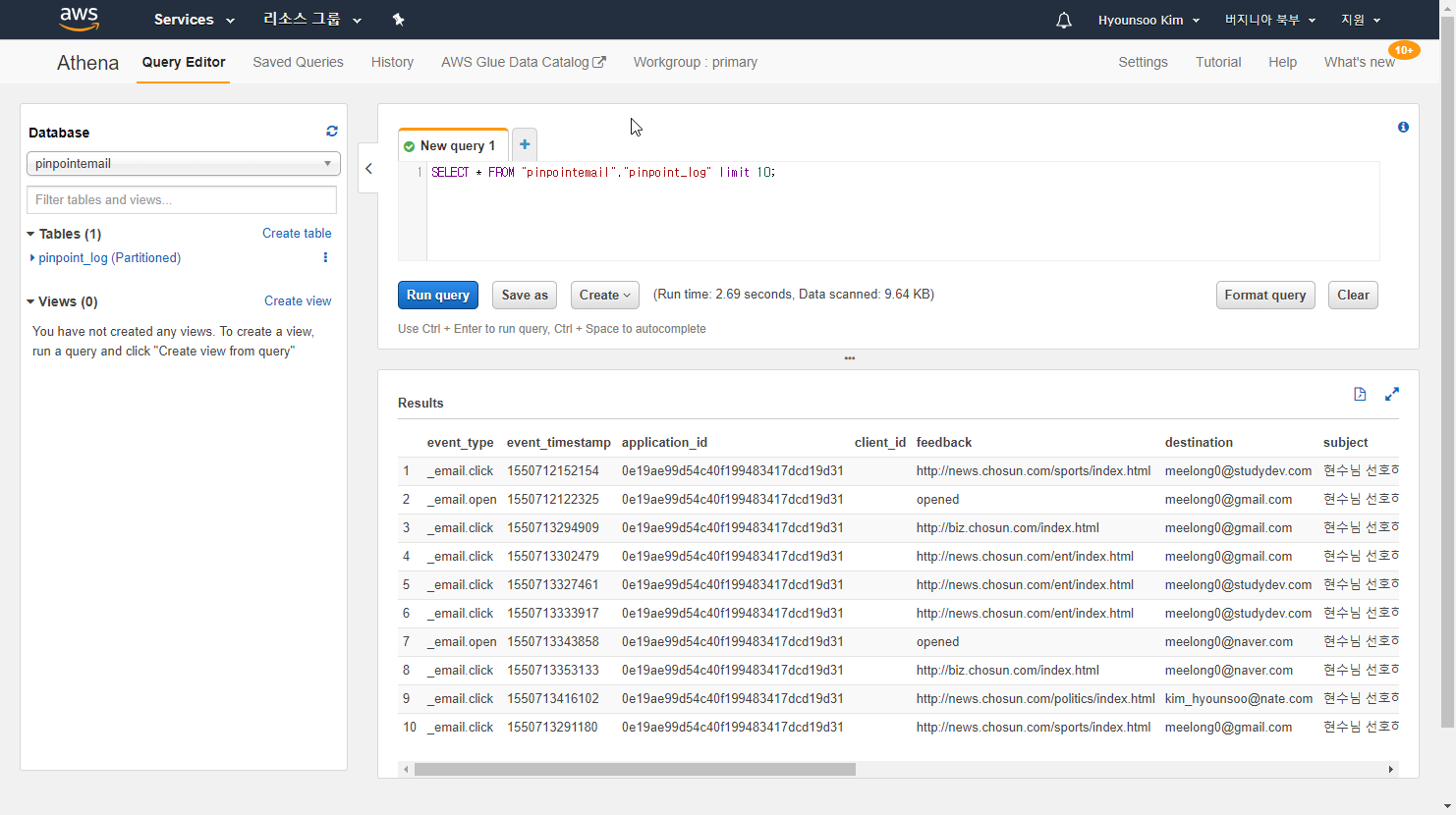
Task: Click _email.open event in row 7
Action: [462, 641]
